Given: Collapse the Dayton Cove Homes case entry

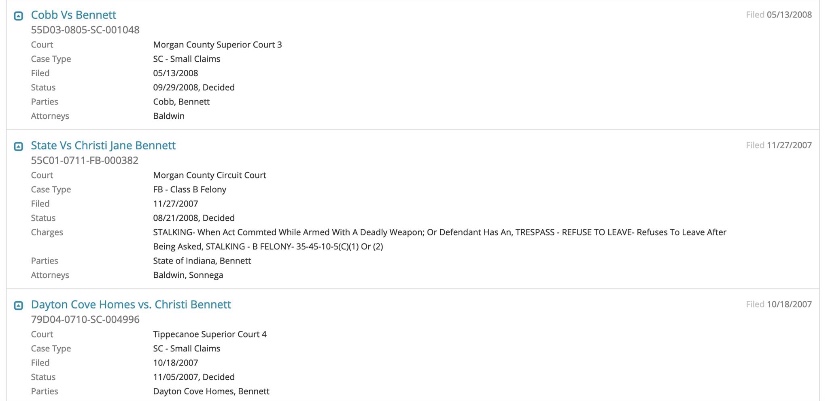Looking at the screenshot, I should click(x=18, y=305).
